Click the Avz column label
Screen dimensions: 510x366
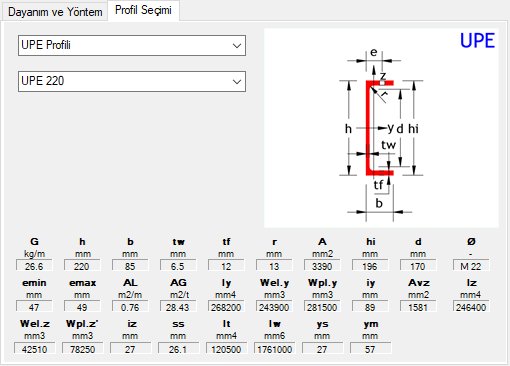point(419,283)
